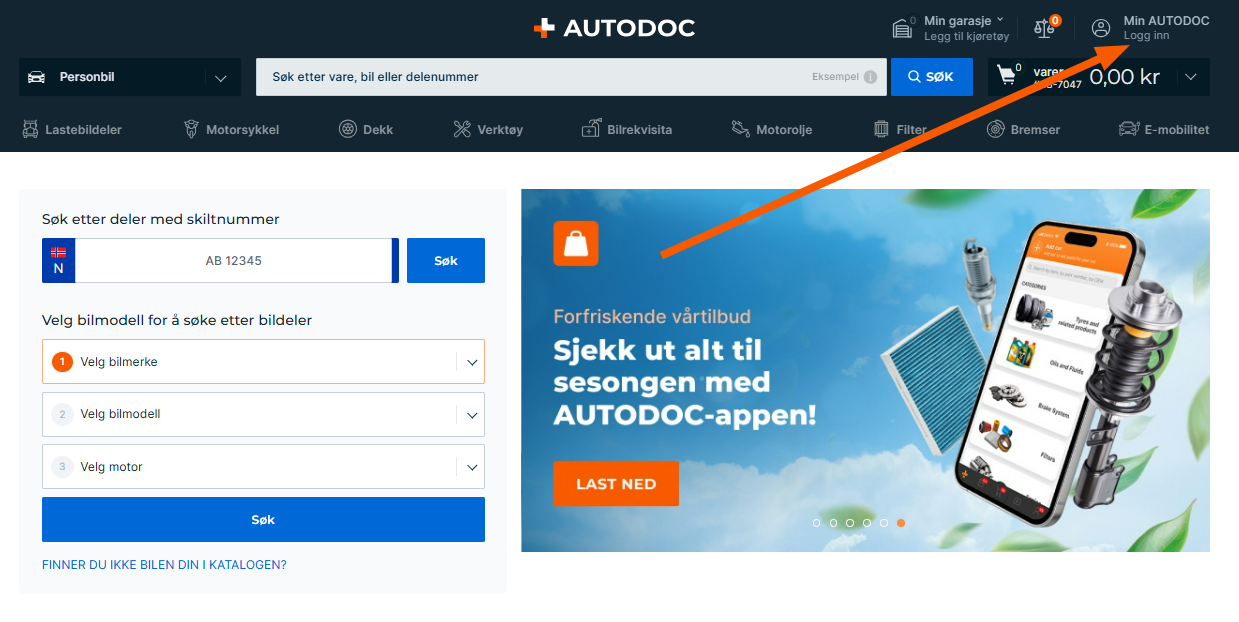Screen dimensions: 1239x622
Task: Click Legg til kjøretøy link
Action: 969,36
